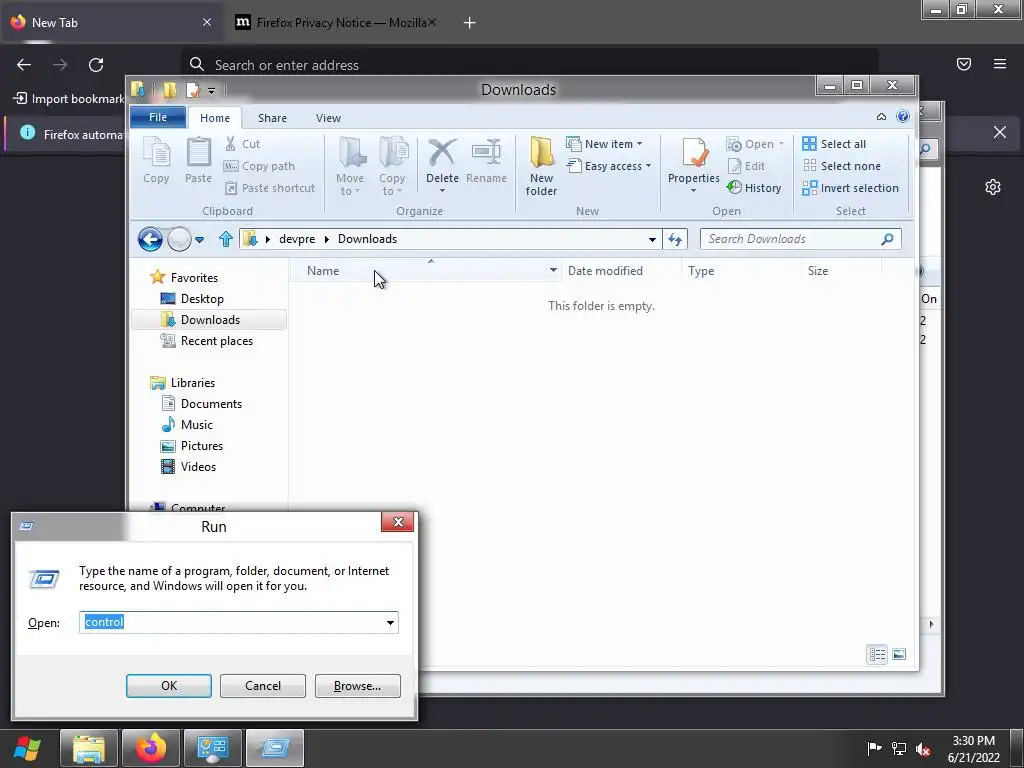Viewport: 1024px width, 768px height.
Task: Expand the Easy access dropdown
Action: (609, 166)
